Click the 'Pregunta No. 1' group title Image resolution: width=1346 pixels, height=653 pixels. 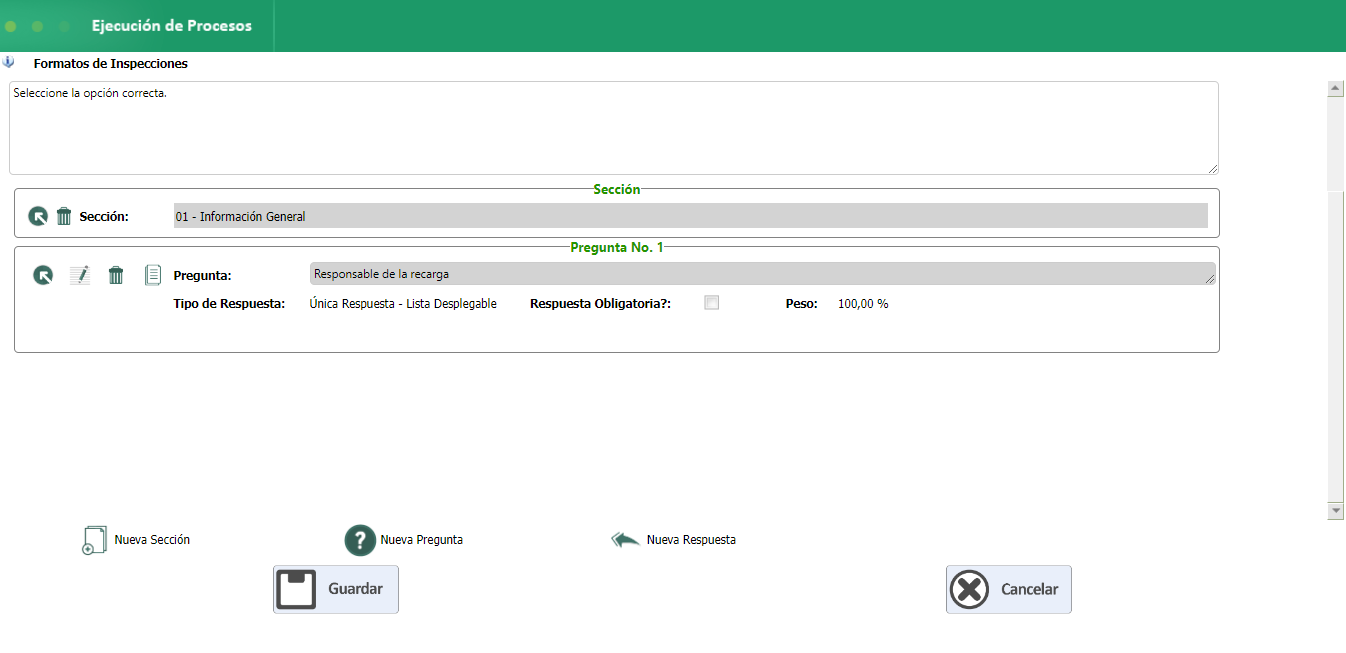617,247
